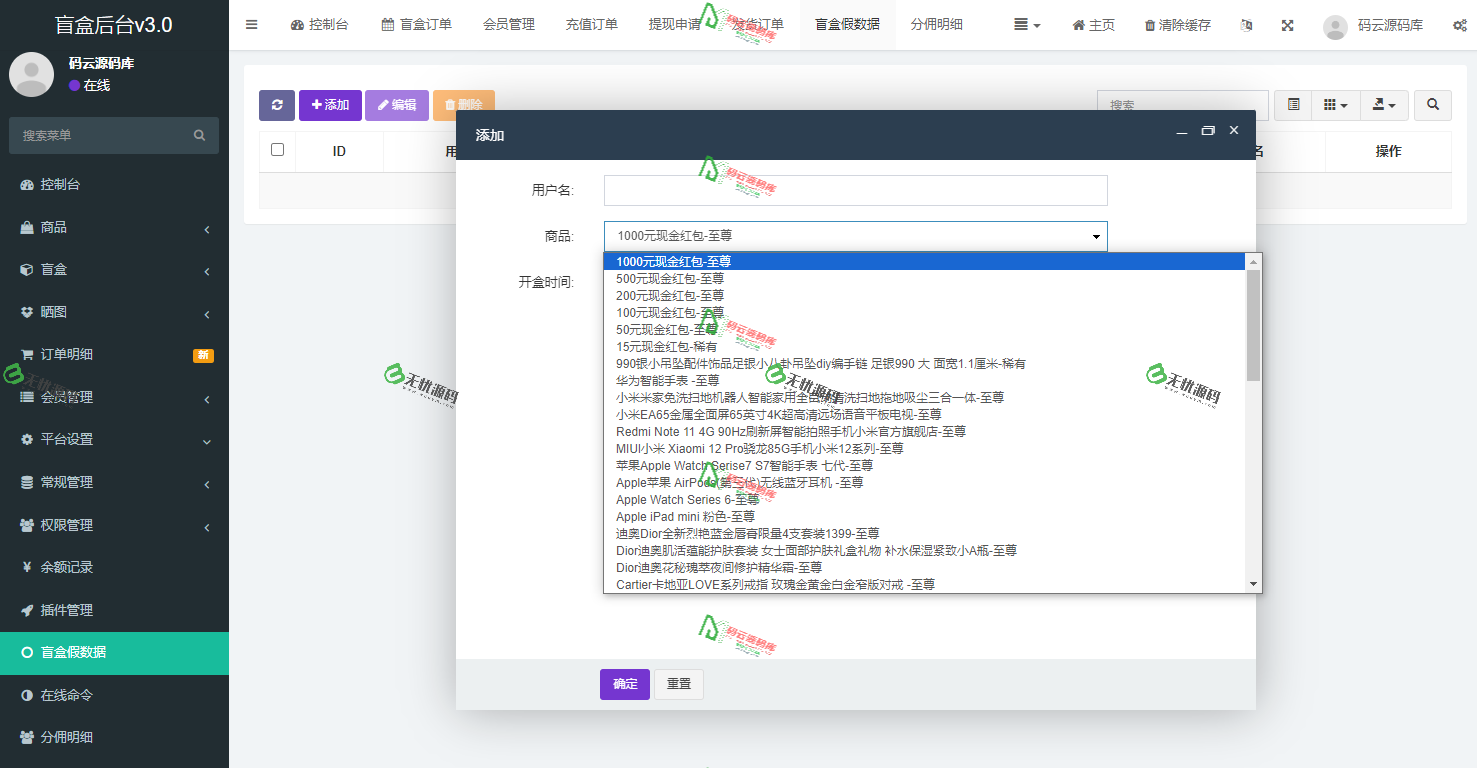1477x768 pixels.
Task: Toggle the select-all checkbox in table header
Action: click(277, 150)
